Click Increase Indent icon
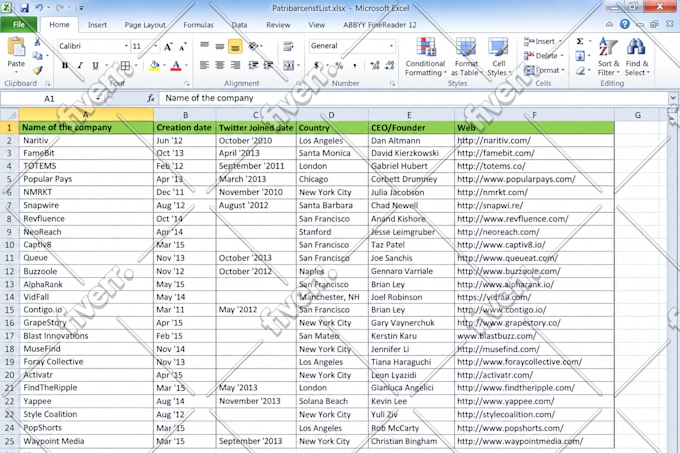Screen dimensions: 680x453 pos(268,65)
